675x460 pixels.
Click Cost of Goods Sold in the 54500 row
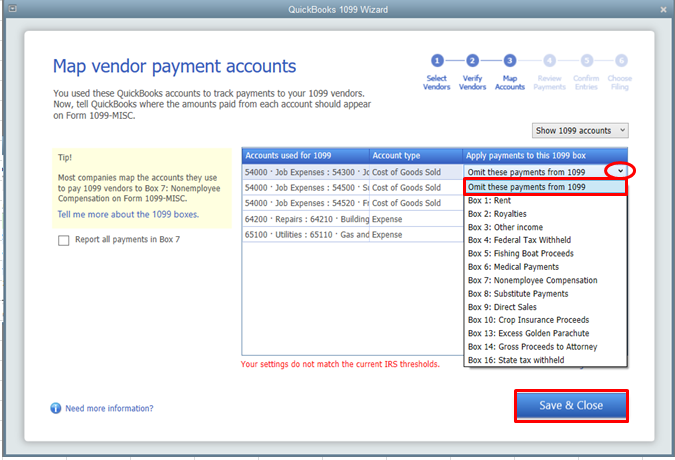pos(406,188)
